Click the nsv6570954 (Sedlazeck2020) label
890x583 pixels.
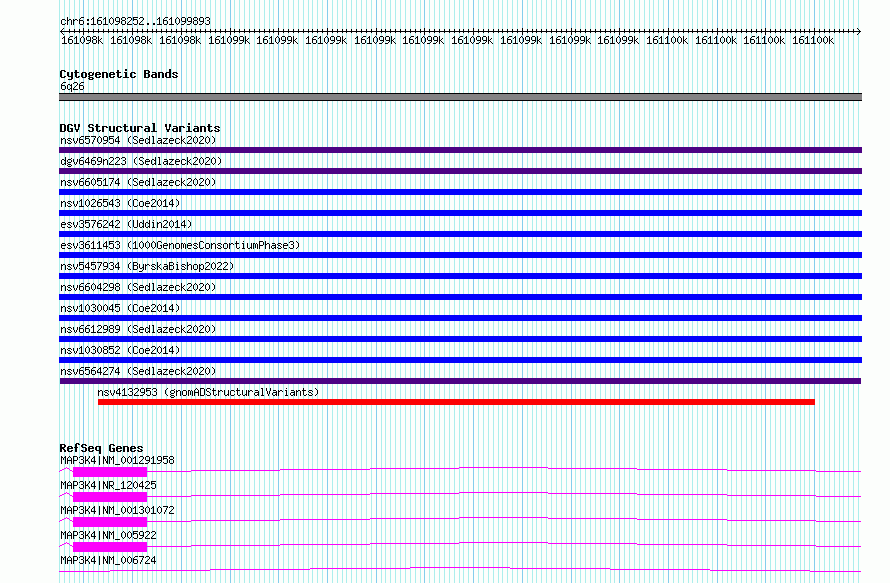click(x=138, y=140)
